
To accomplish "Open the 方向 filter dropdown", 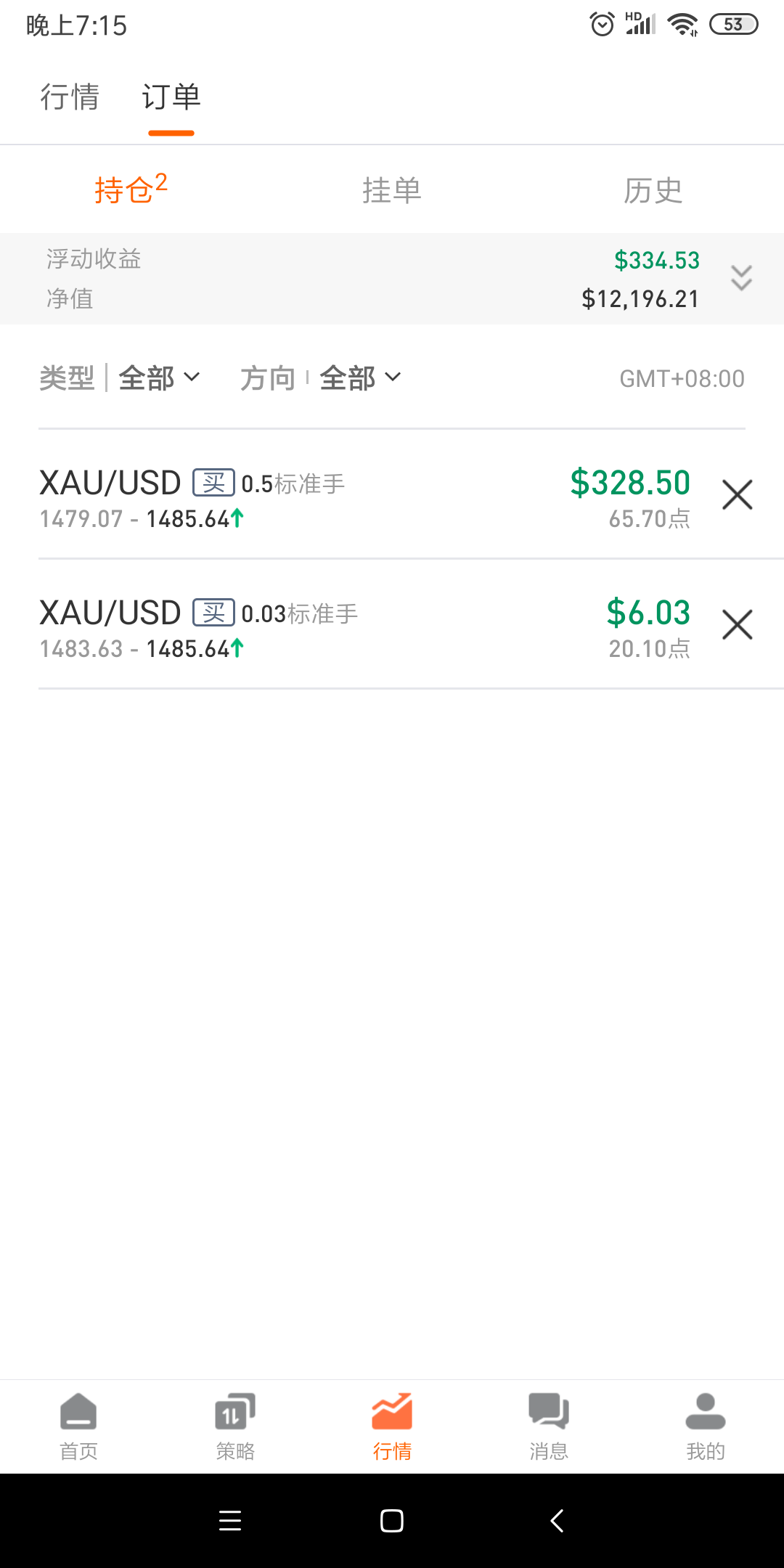I will [x=359, y=378].
